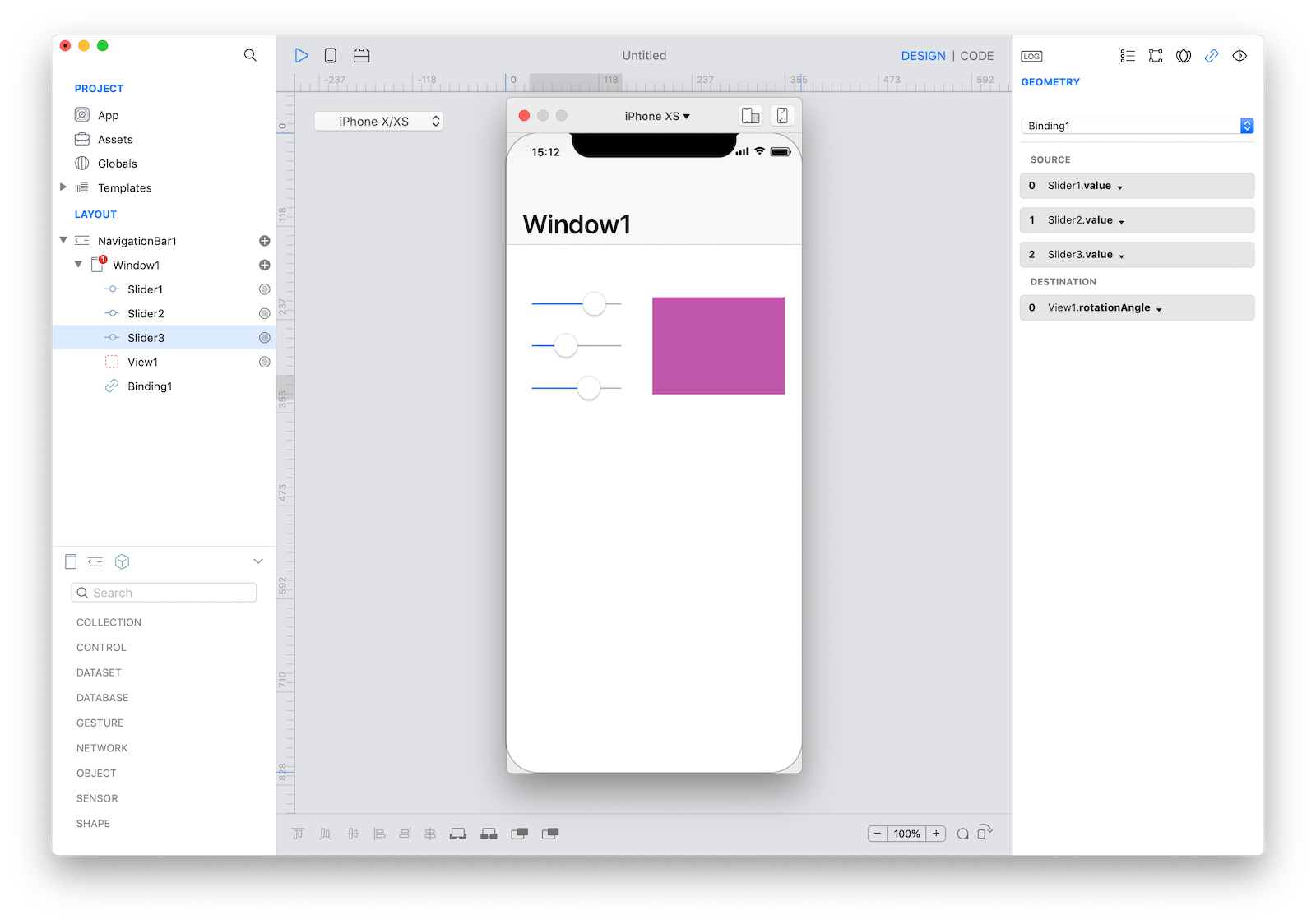
Task: Open the iPhone XS simulator title dropdown
Action: pyautogui.click(x=657, y=116)
